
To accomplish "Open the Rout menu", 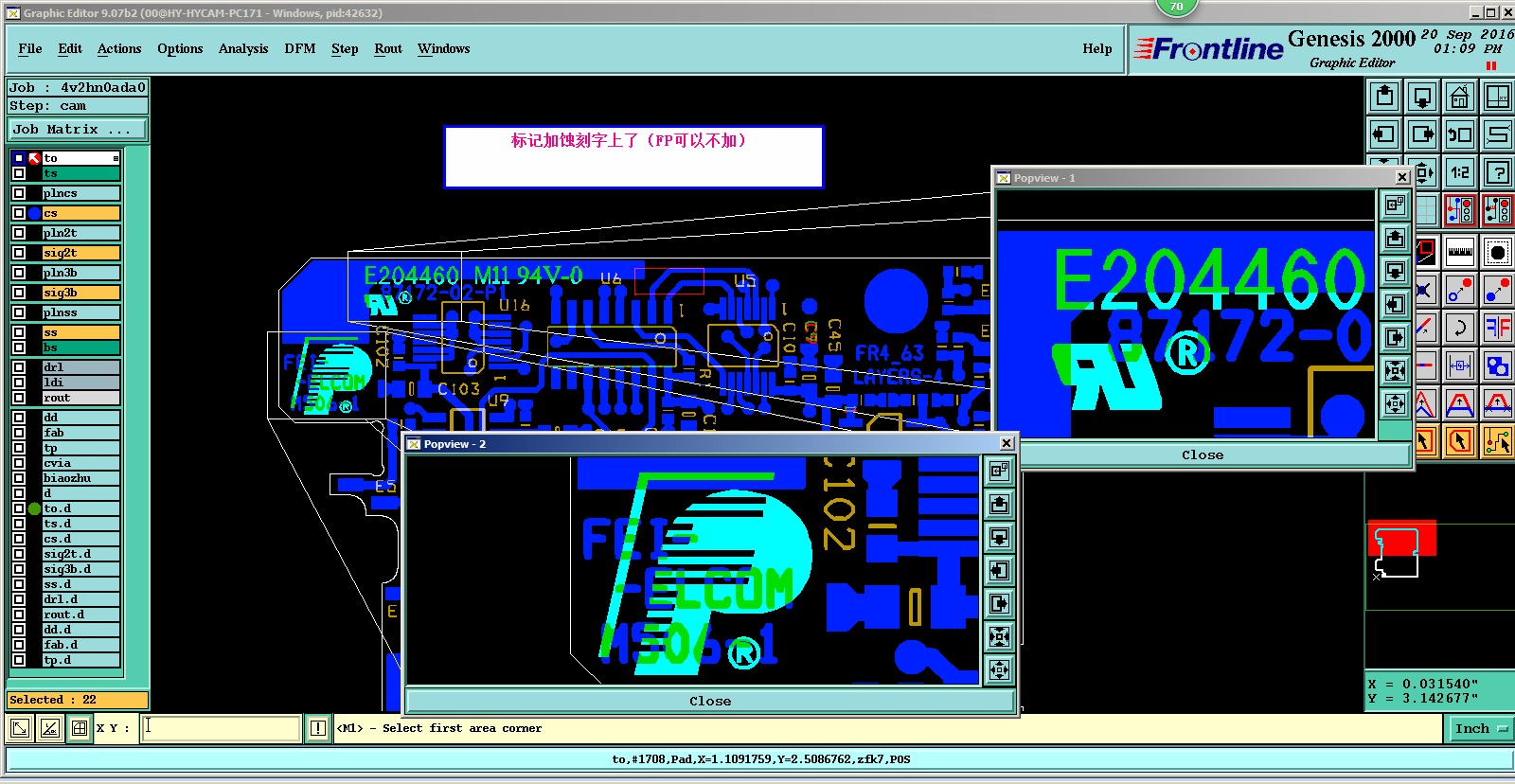I will tap(388, 48).
